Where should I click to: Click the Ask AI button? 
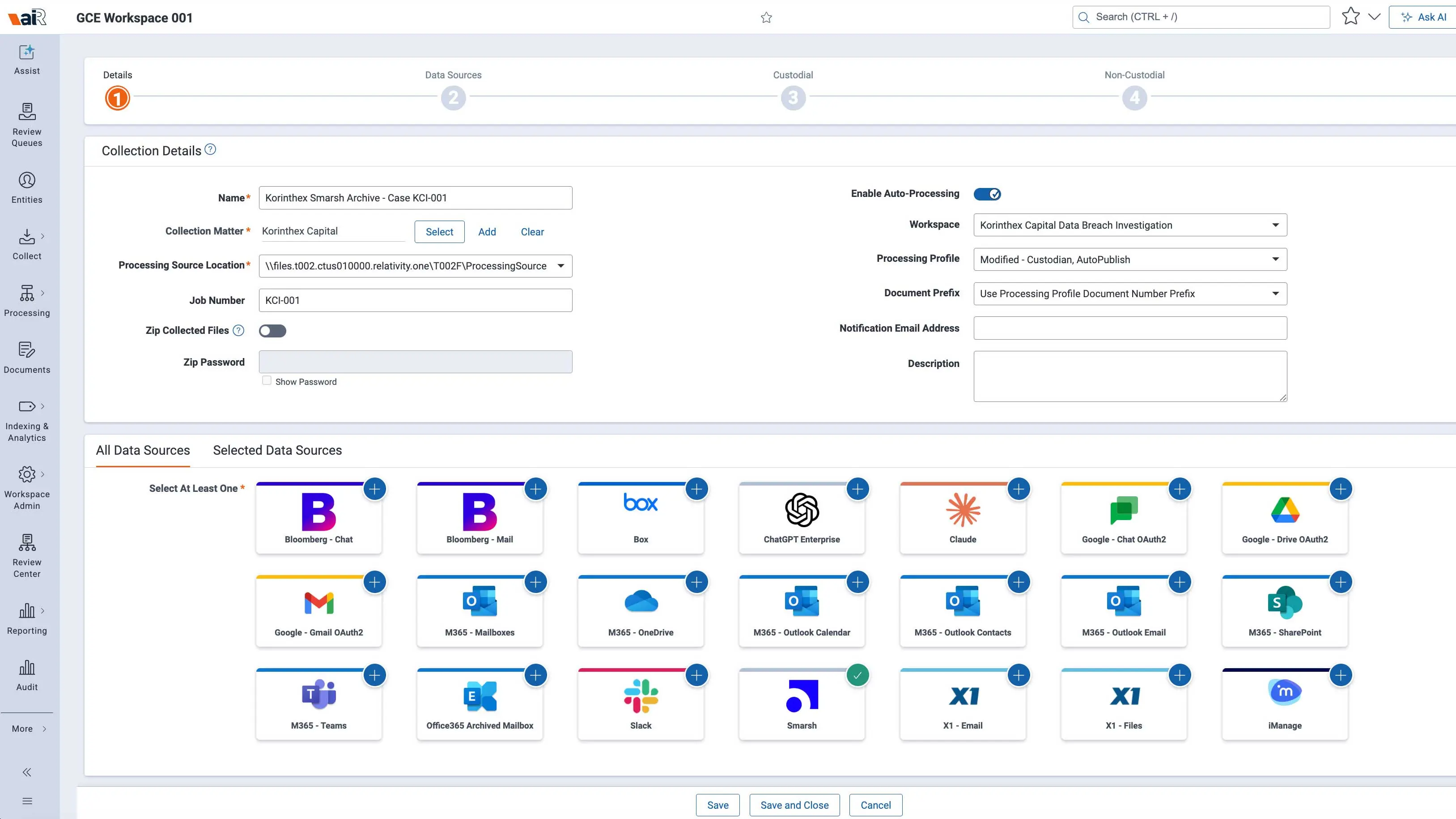coord(1422,17)
